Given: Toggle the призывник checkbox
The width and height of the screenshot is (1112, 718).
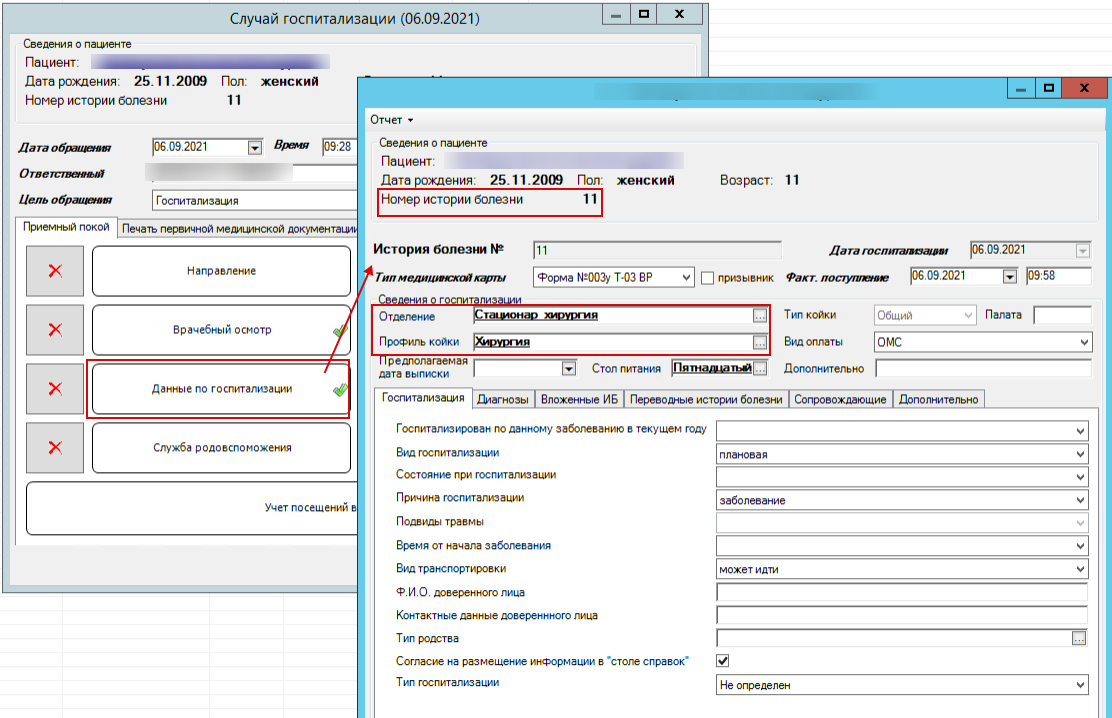Looking at the screenshot, I should pos(707,277).
